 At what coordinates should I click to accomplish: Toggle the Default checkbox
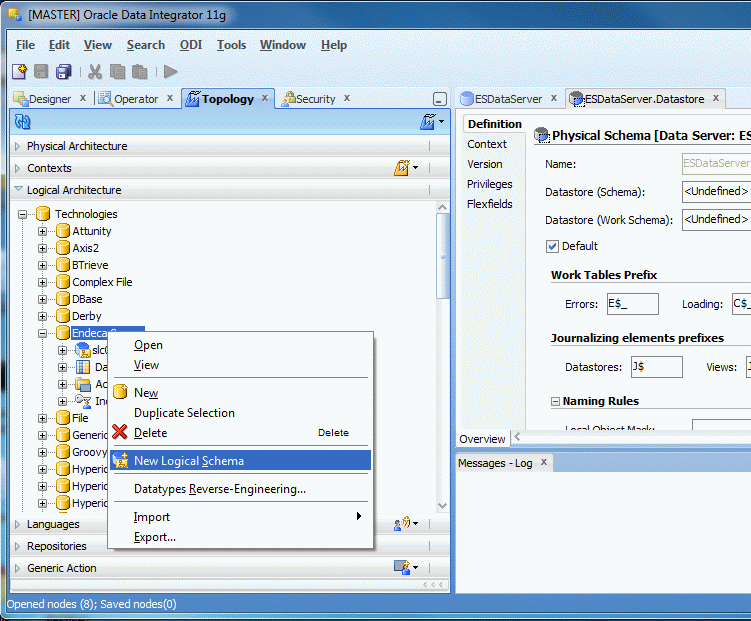tap(552, 246)
